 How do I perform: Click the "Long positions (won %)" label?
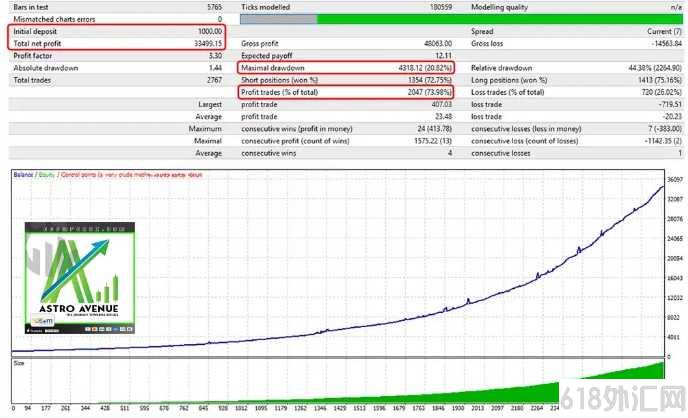[x=509, y=80]
